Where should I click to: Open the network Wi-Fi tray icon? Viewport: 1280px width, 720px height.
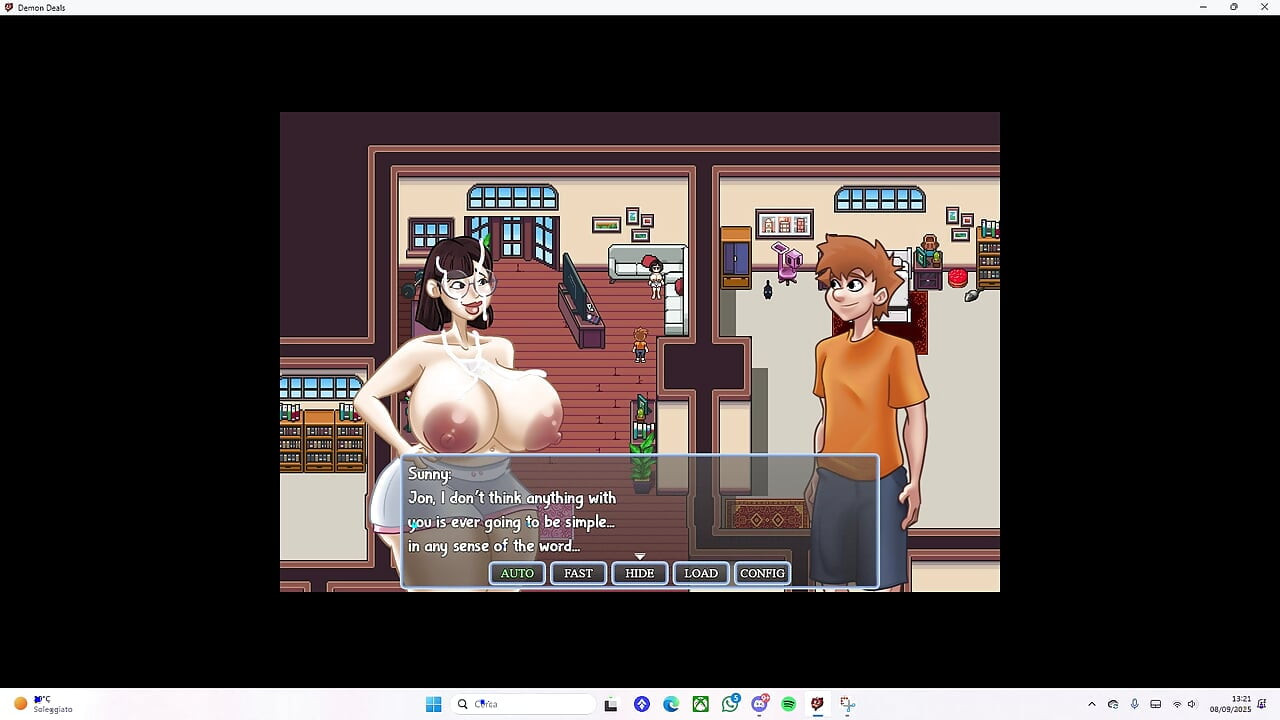[1177, 704]
